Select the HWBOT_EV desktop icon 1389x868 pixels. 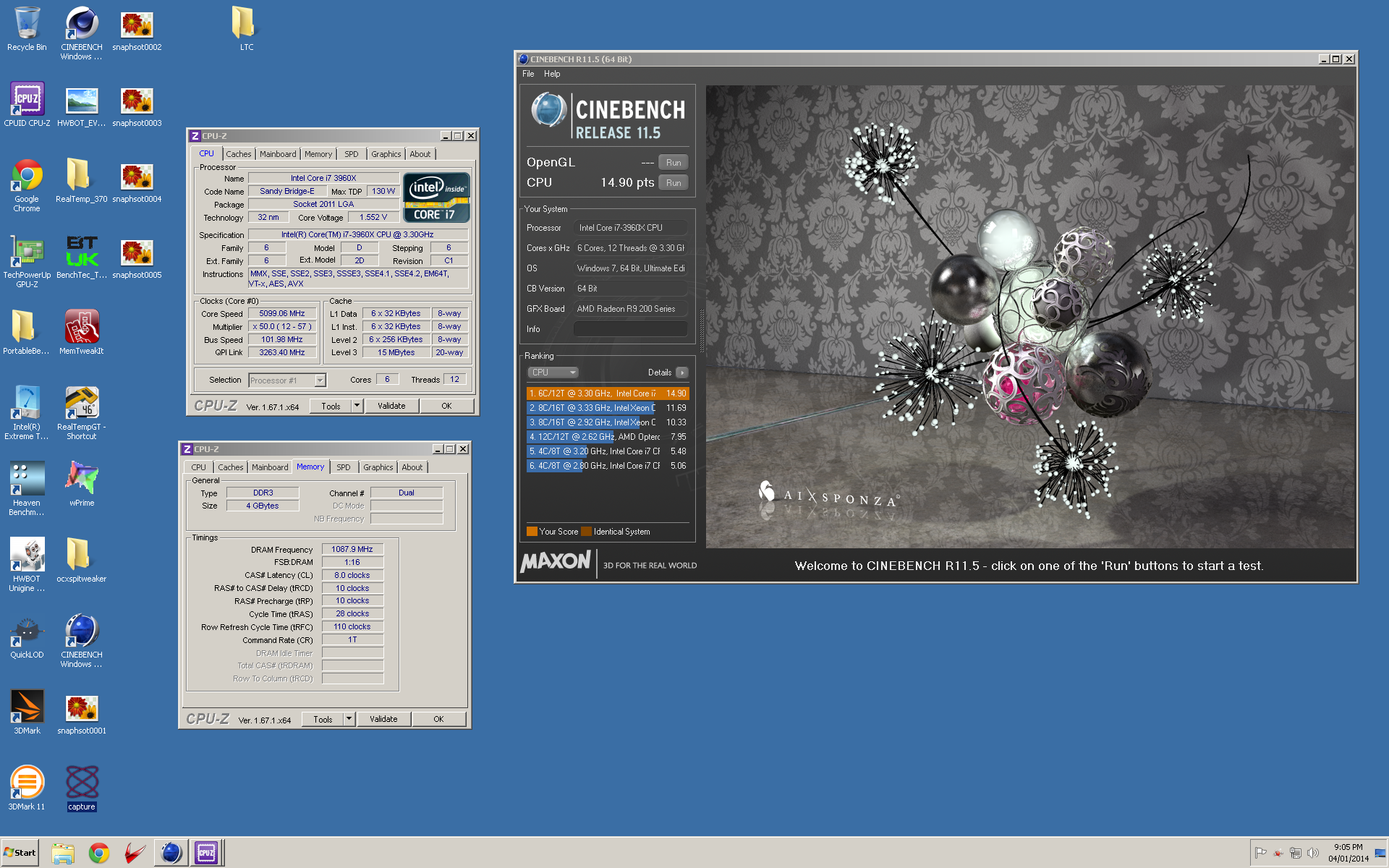82,105
